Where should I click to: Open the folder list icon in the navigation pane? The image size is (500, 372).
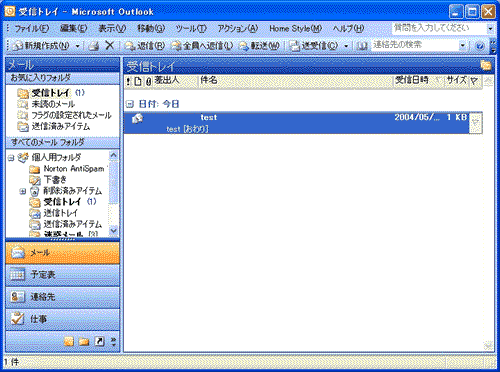84,341
